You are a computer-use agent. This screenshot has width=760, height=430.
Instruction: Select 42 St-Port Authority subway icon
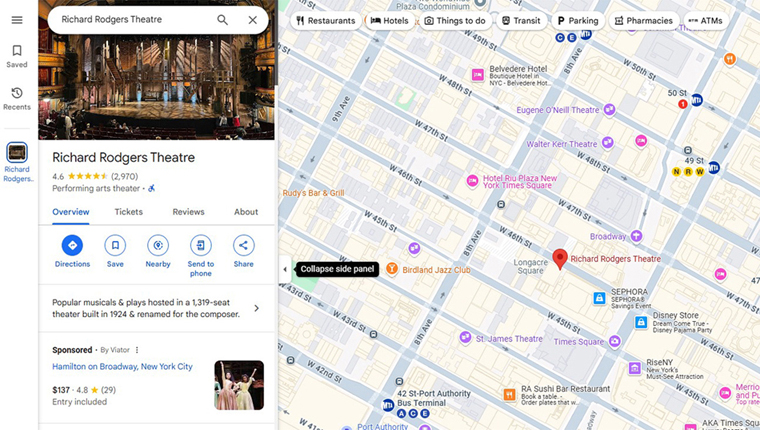[388, 405]
